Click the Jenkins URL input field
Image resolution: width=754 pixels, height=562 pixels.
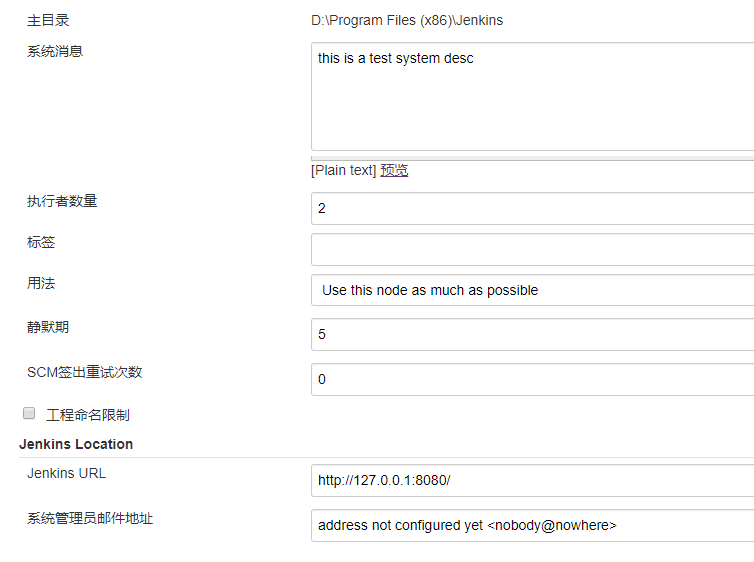532,480
